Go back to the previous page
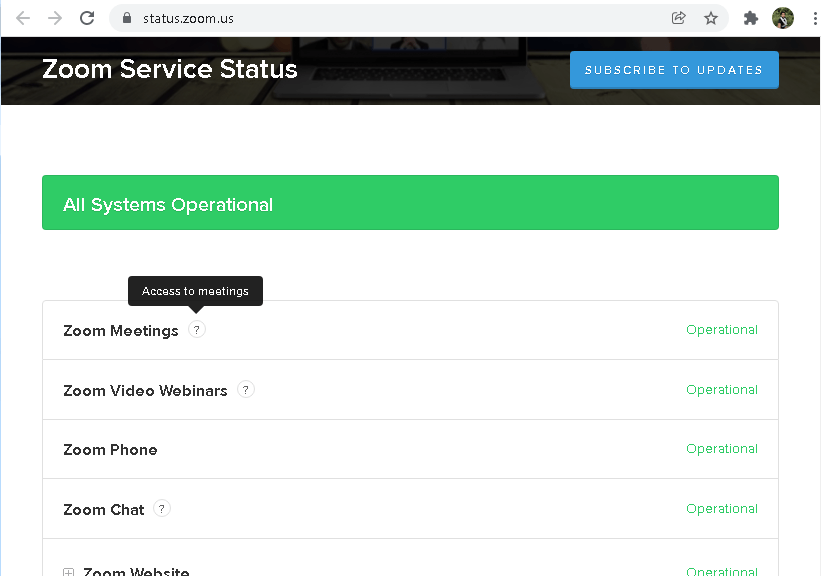821x576 pixels. 23,18
